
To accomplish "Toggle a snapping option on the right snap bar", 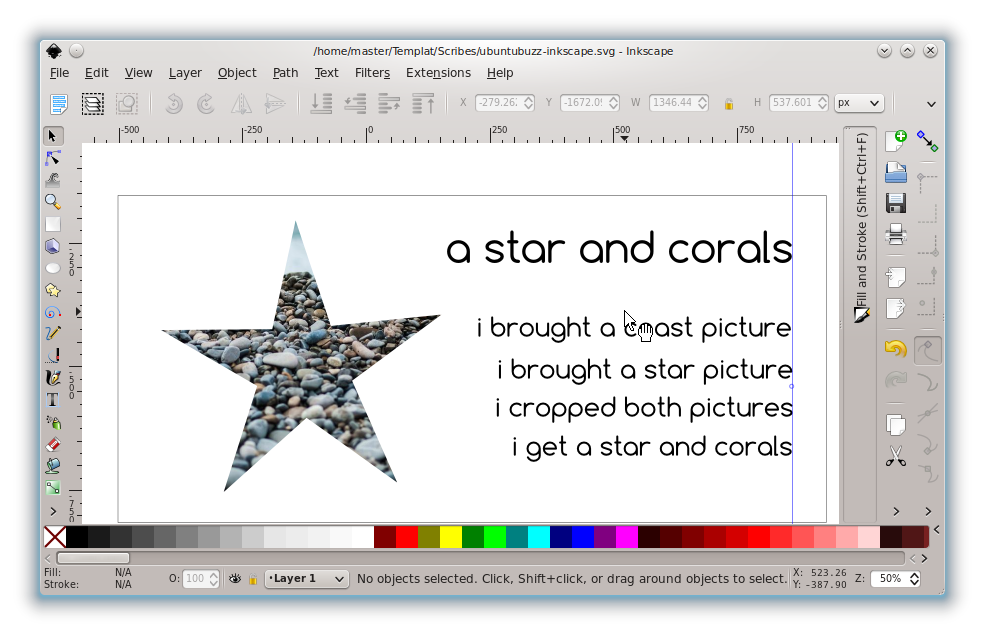I will coord(925,143).
